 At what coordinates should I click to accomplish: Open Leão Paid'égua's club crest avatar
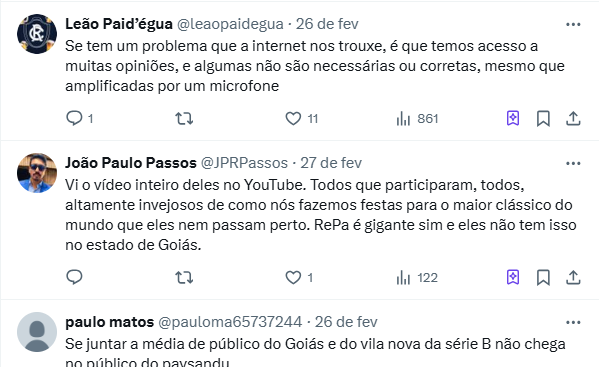coord(37,34)
